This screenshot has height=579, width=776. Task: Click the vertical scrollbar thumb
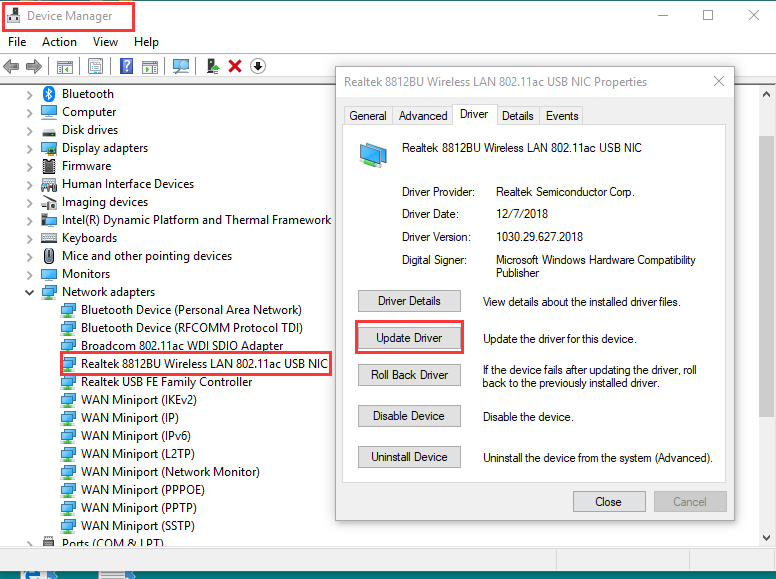(766, 276)
